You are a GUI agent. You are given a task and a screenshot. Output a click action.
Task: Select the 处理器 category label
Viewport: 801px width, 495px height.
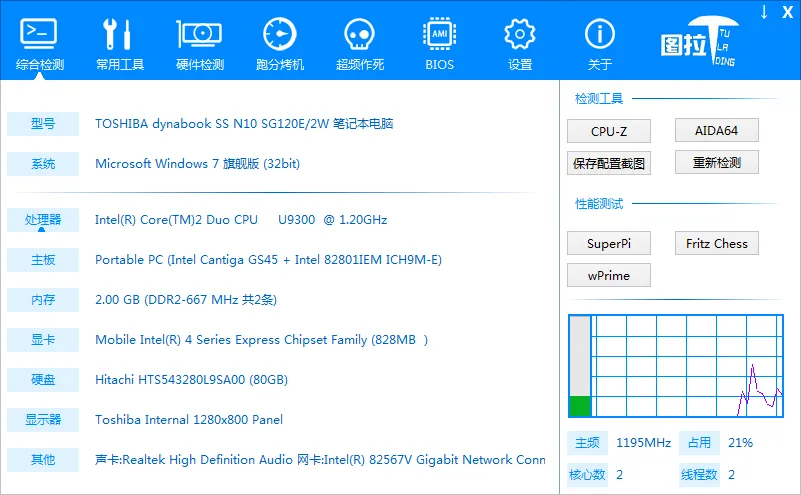coord(43,220)
